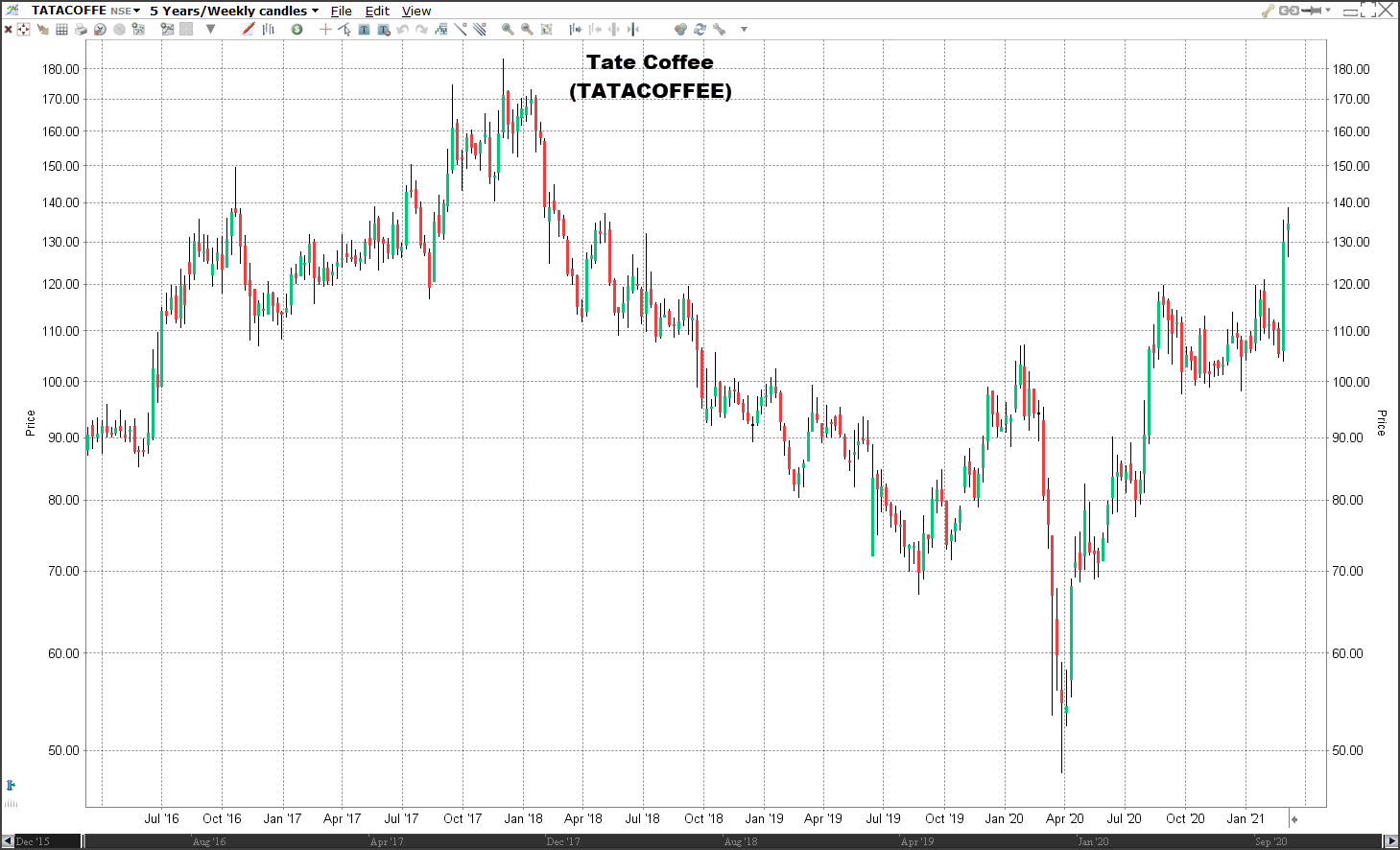This screenshot has height=850, width=1400.
Task: Click the bar chart style icon
Action: coord(268,30)
